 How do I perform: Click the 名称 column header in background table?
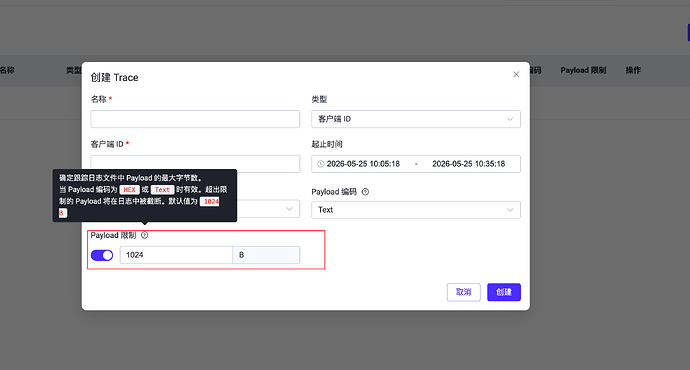(x=7, y=70)
